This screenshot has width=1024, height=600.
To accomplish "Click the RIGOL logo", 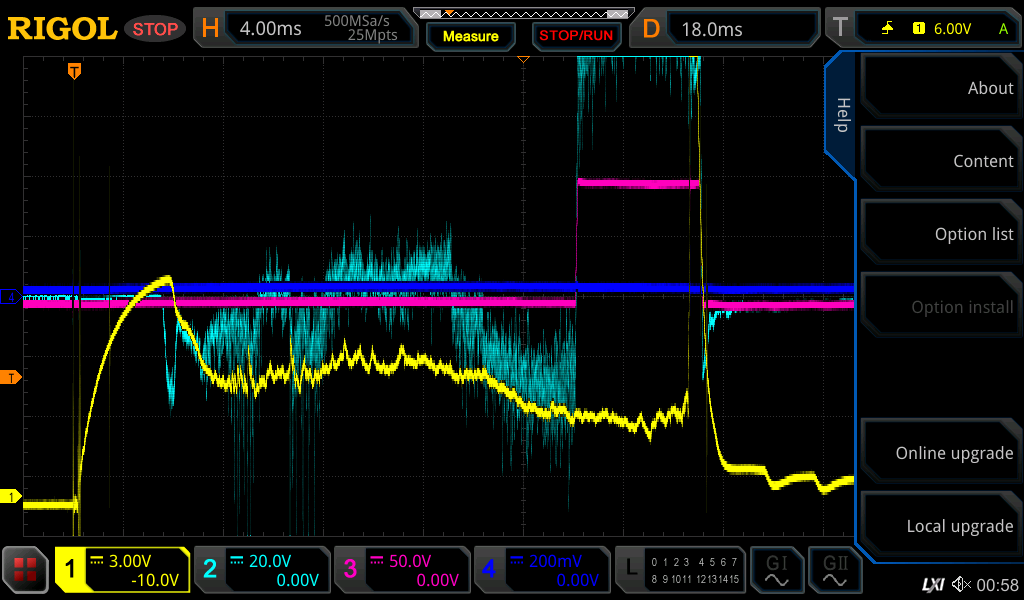I will coord(62,29).
